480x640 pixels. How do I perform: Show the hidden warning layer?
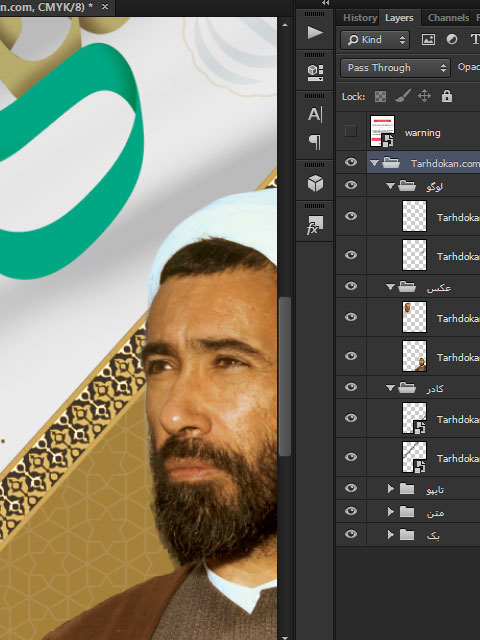[x=351, y=131]
